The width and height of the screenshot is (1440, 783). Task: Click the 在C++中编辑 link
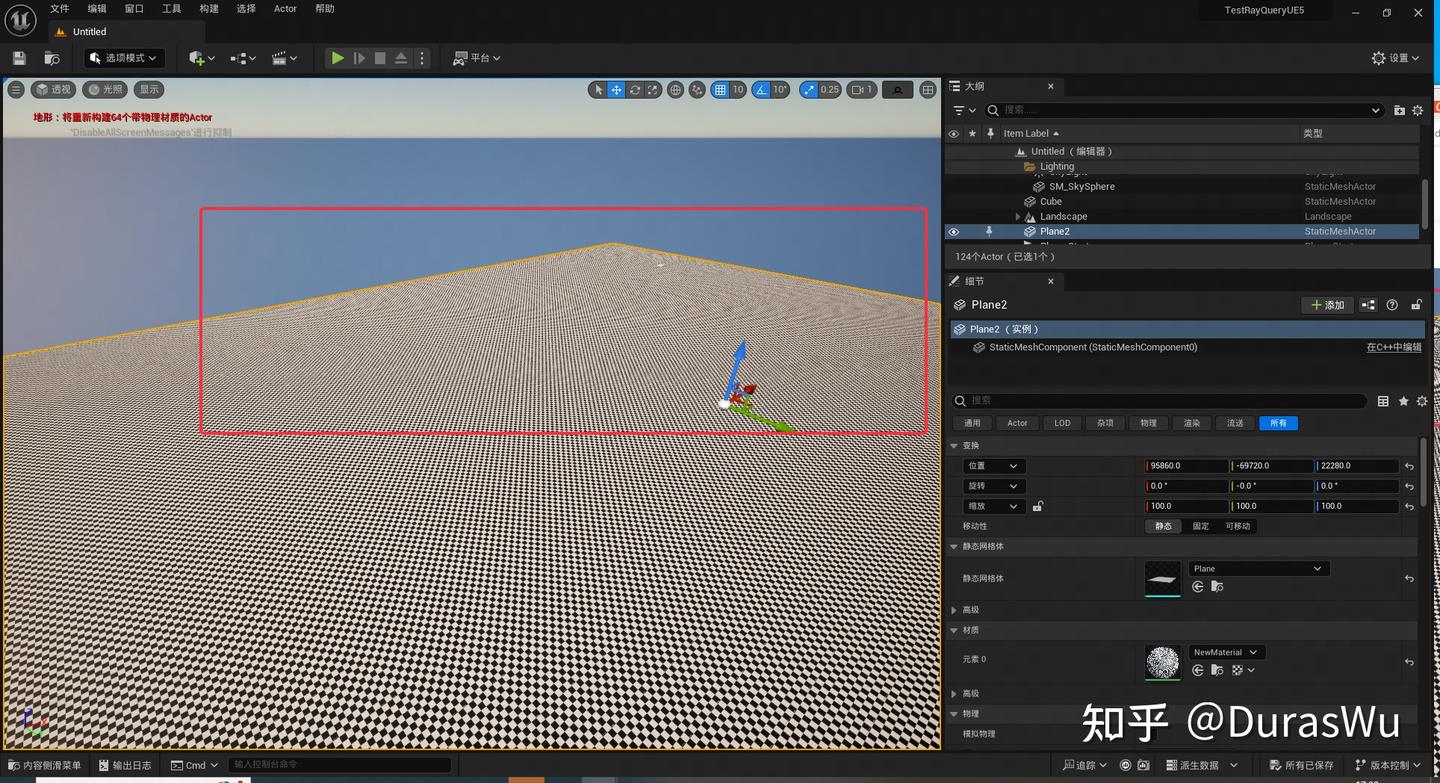[x=1393, y=348]
